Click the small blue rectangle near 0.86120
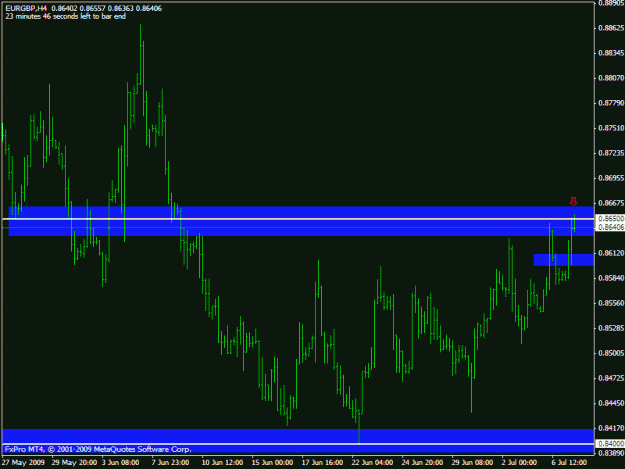 tap(564, 260)
